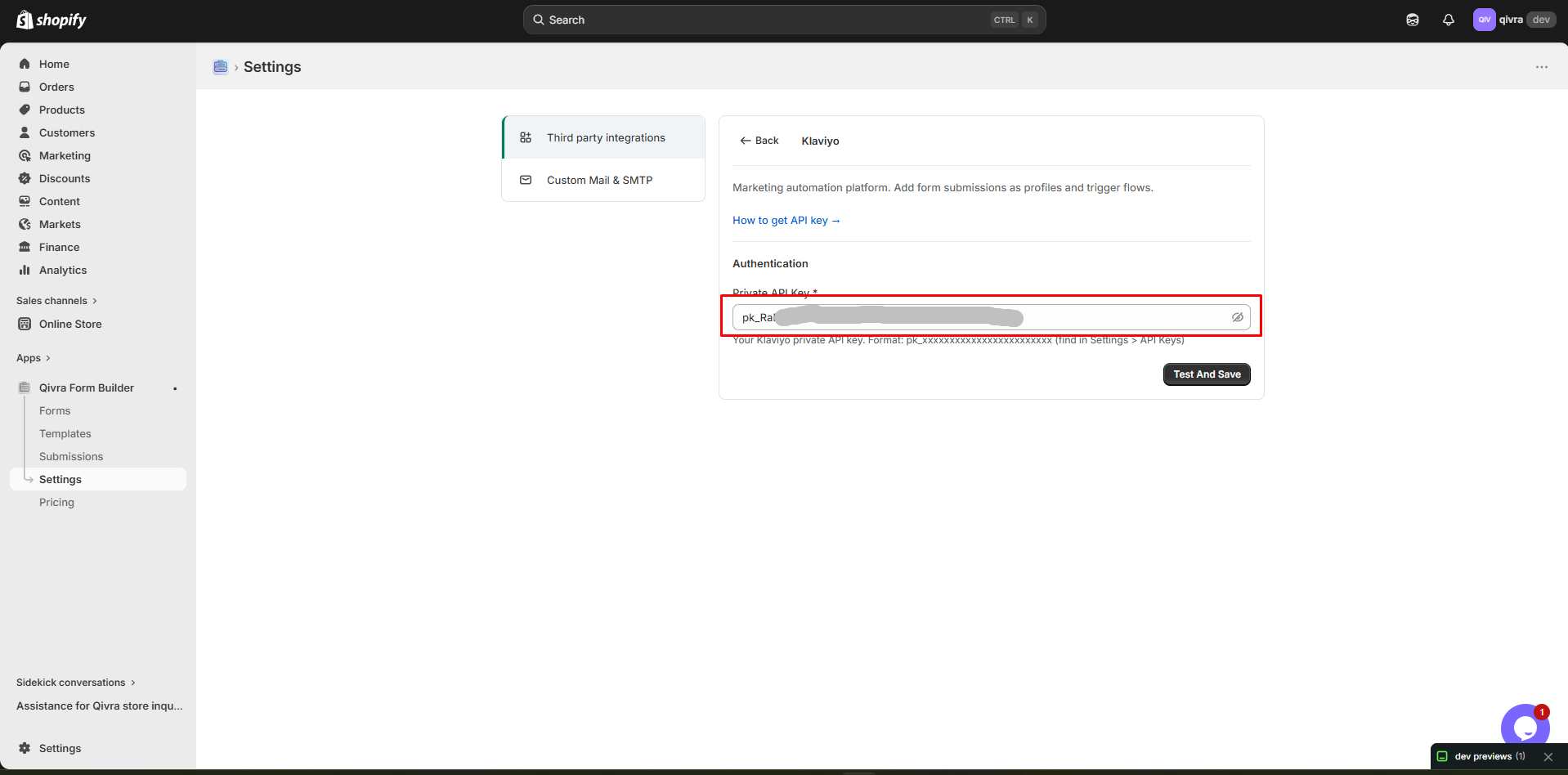Image resolution: width=1568 pixels, height=775 pixels.
Task: Click the gear icon for store Settings
Action: click(x=25, y=748)
